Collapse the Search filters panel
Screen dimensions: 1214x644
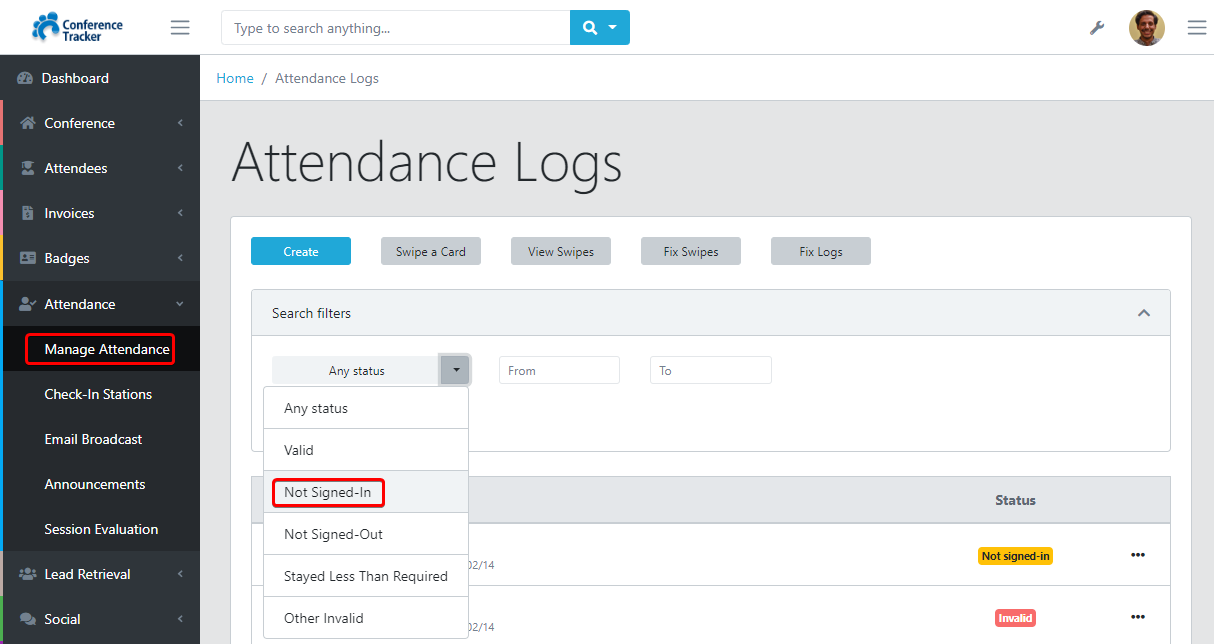tap(1144, 313)
